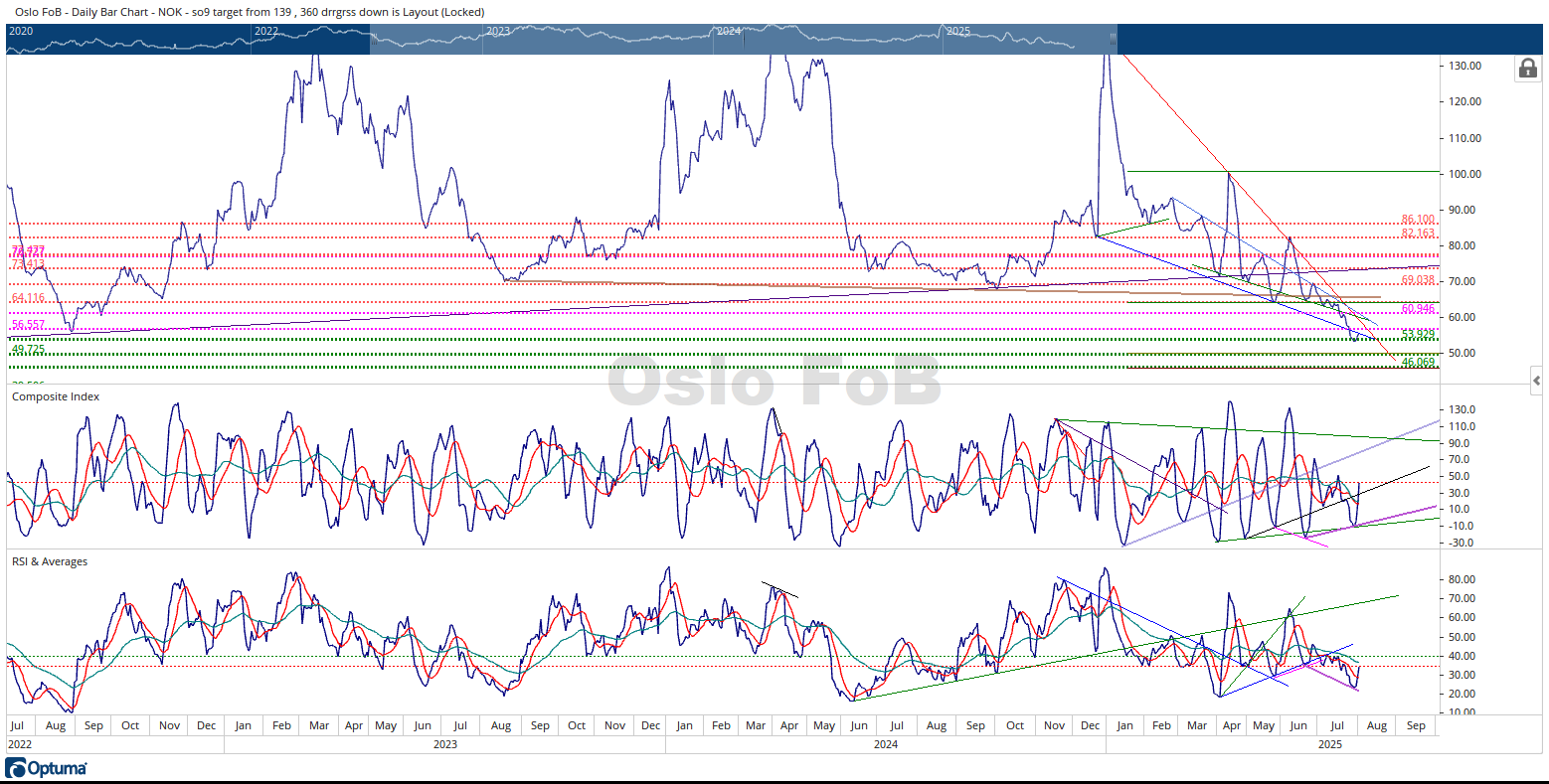
Task: Click the 2024 marker in overview timeline
Action: pos(729,31)
